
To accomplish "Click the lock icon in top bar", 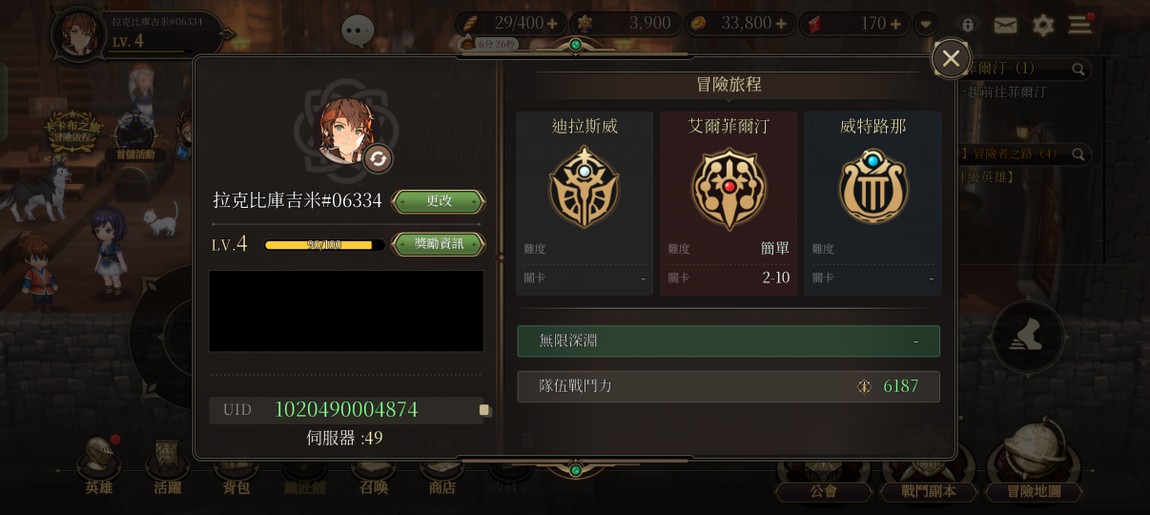I will click(x=968, y=25).
